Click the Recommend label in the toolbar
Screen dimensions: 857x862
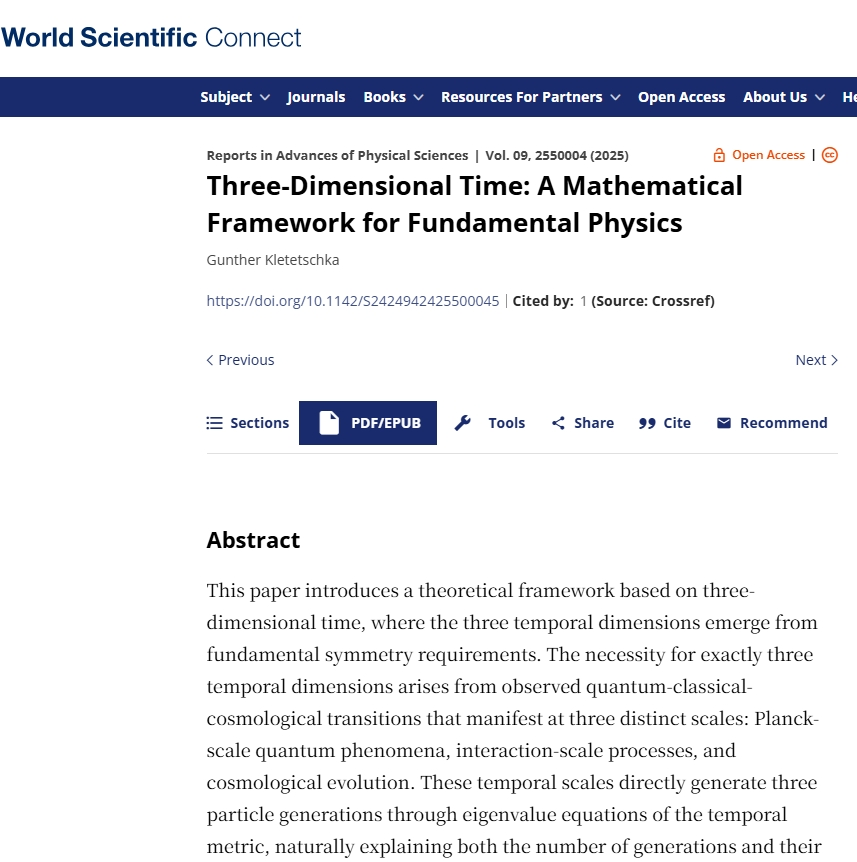(783, 423)
